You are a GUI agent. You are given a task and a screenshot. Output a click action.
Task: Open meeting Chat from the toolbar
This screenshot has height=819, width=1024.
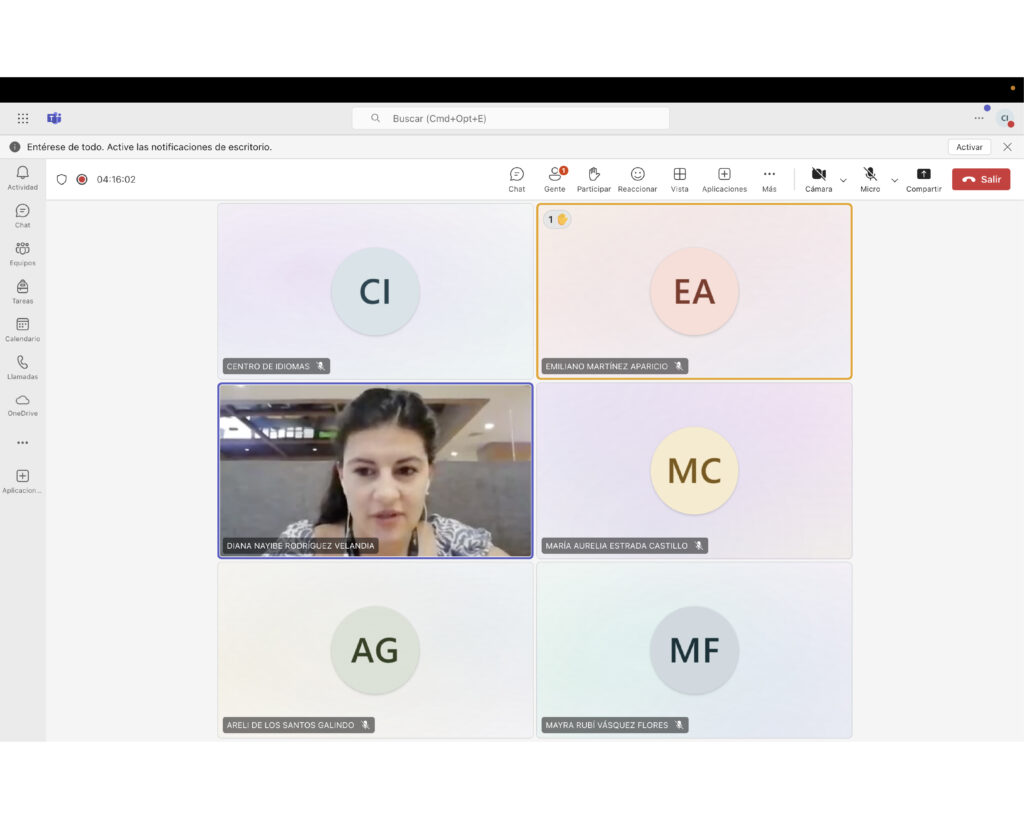(517, 180)
